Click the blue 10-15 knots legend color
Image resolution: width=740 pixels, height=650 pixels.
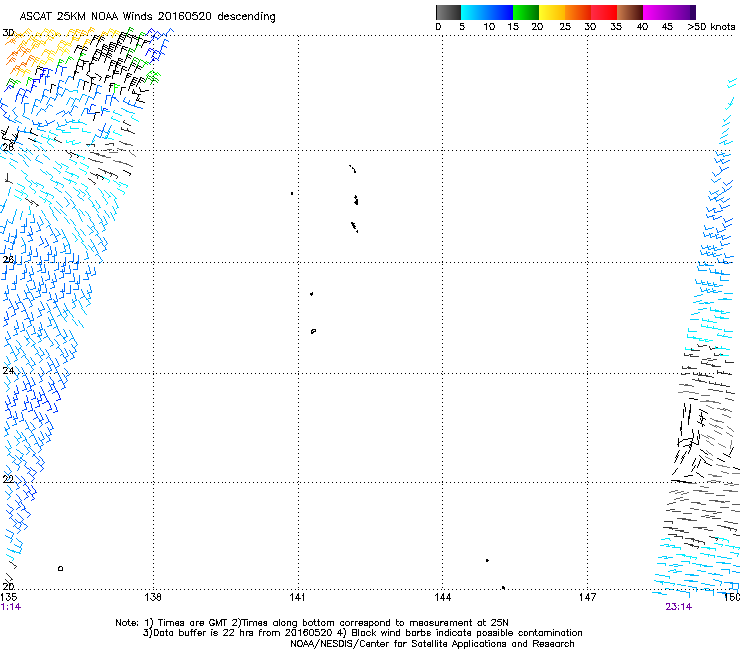pyautogui.click(x=500, y=12)
